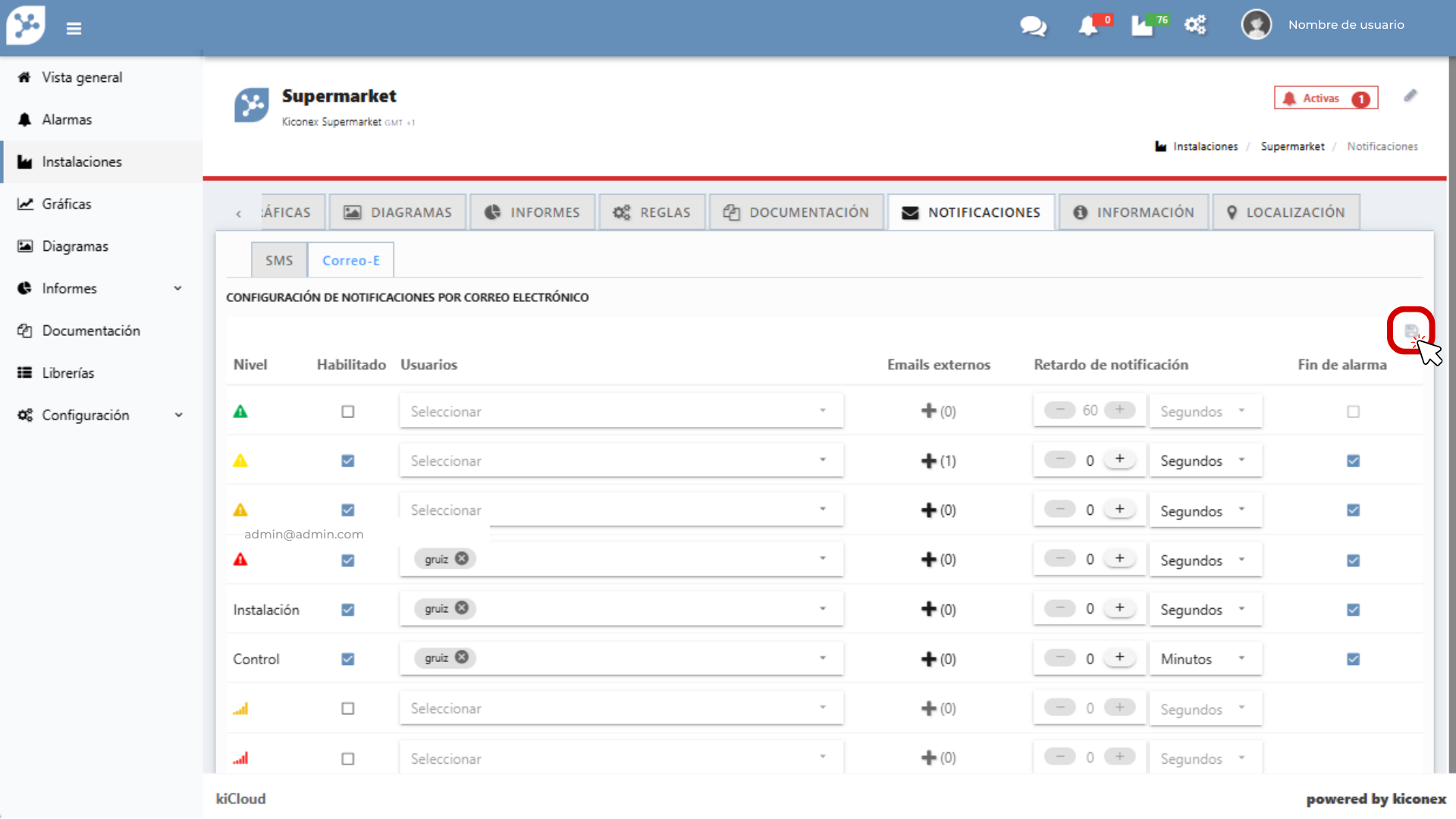
Task: Disable the Control row Habilitado checkbox
Action: 348,659
